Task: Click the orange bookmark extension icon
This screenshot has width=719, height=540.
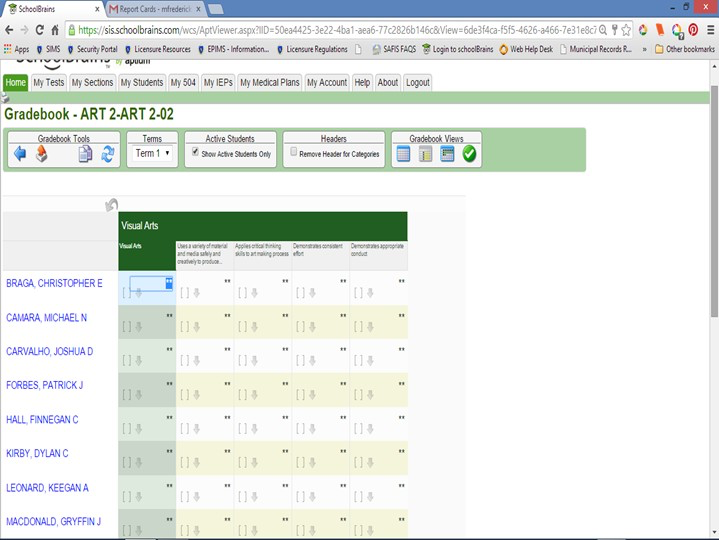Action: tap(660, 30)
